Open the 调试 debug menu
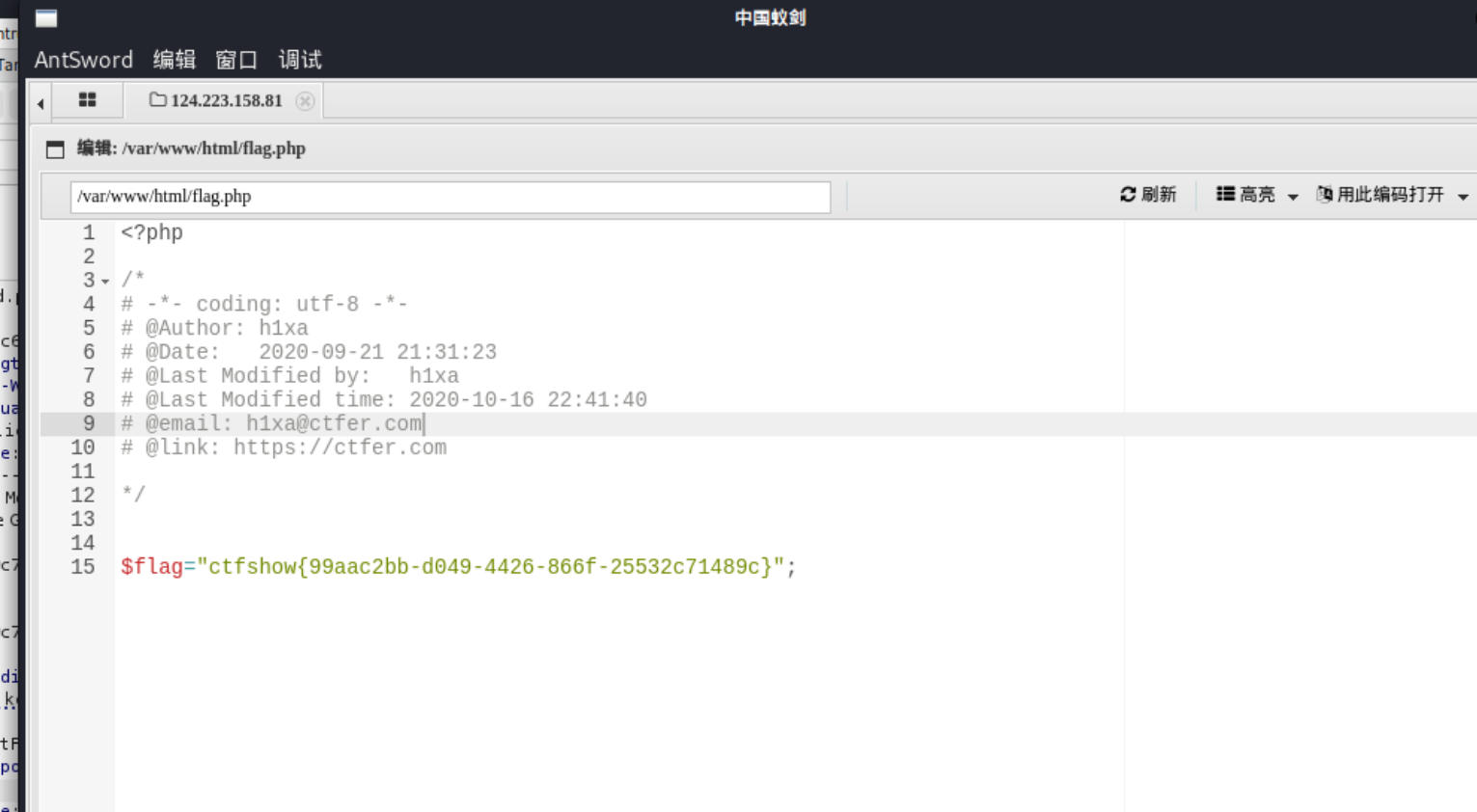This screenshot has height=812, width=1477. pos(300,60)
